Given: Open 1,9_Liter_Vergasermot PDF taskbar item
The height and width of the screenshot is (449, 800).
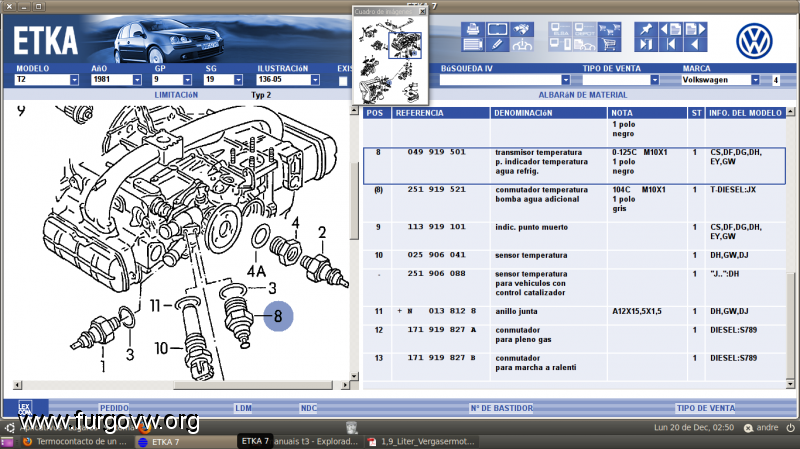Looking at the screenshot, I should [422, 441].
